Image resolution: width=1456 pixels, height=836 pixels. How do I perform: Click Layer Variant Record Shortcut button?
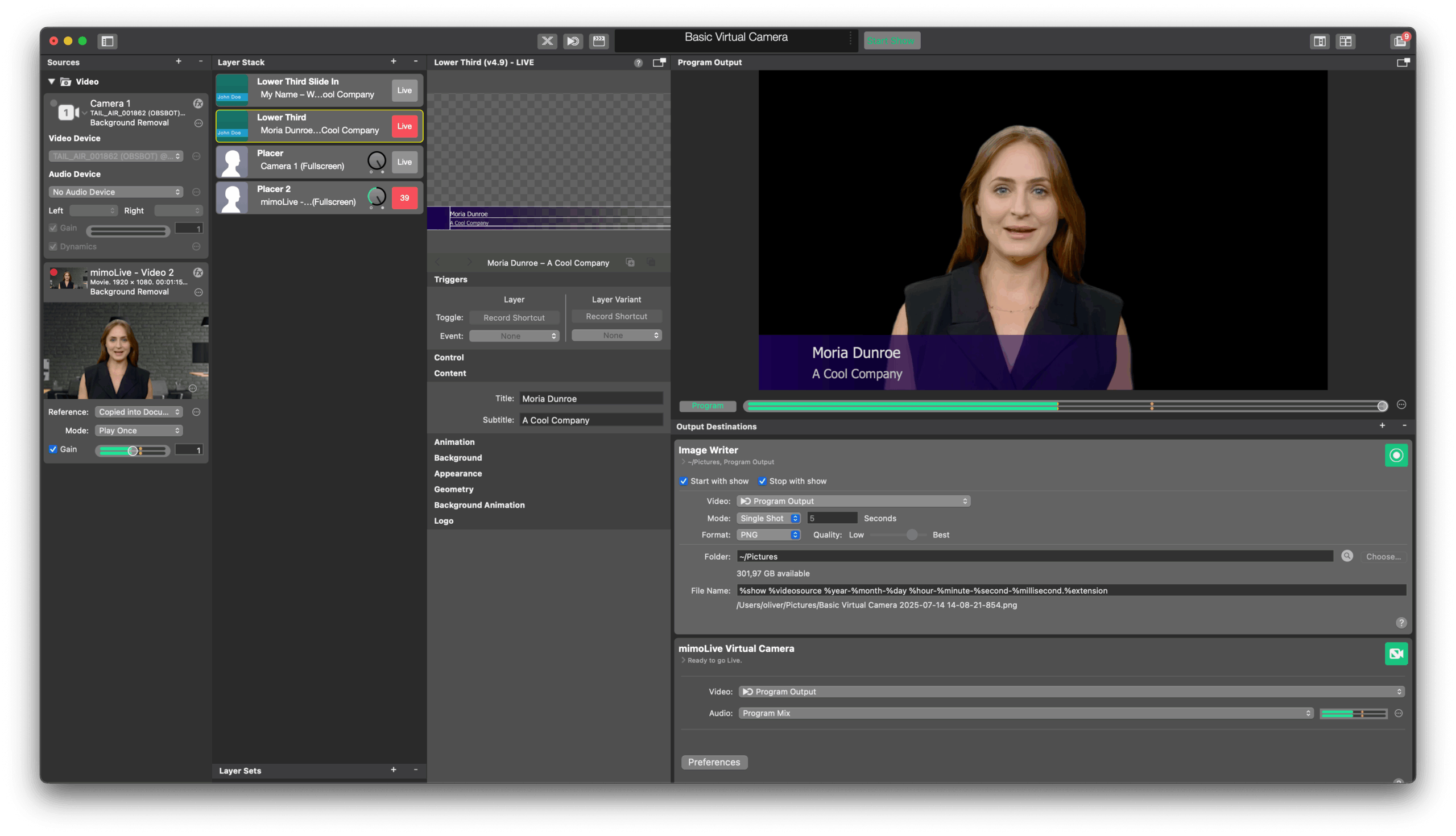[616, 316]
